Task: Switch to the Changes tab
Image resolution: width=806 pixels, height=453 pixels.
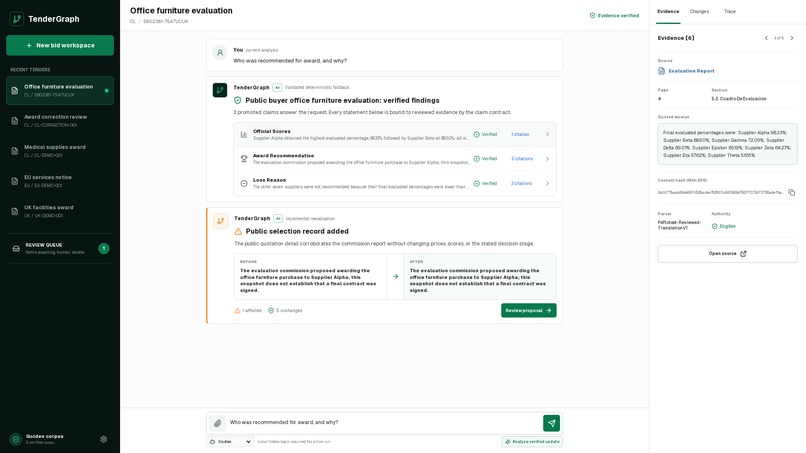Action: [x=699, y=11]
